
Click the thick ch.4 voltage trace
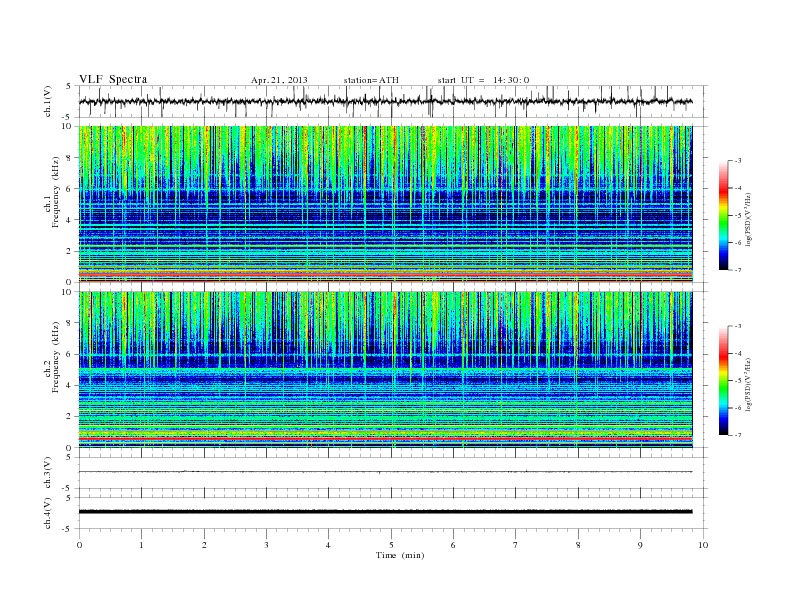tap(385, 512)
